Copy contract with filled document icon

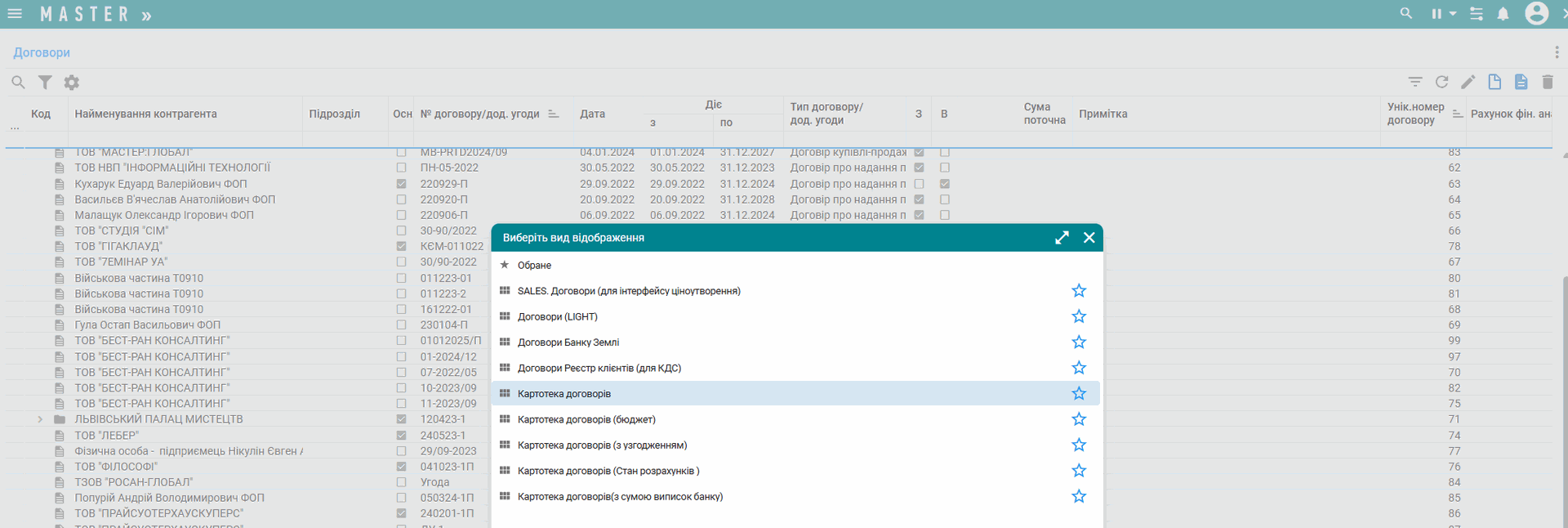click(1521, 82)
